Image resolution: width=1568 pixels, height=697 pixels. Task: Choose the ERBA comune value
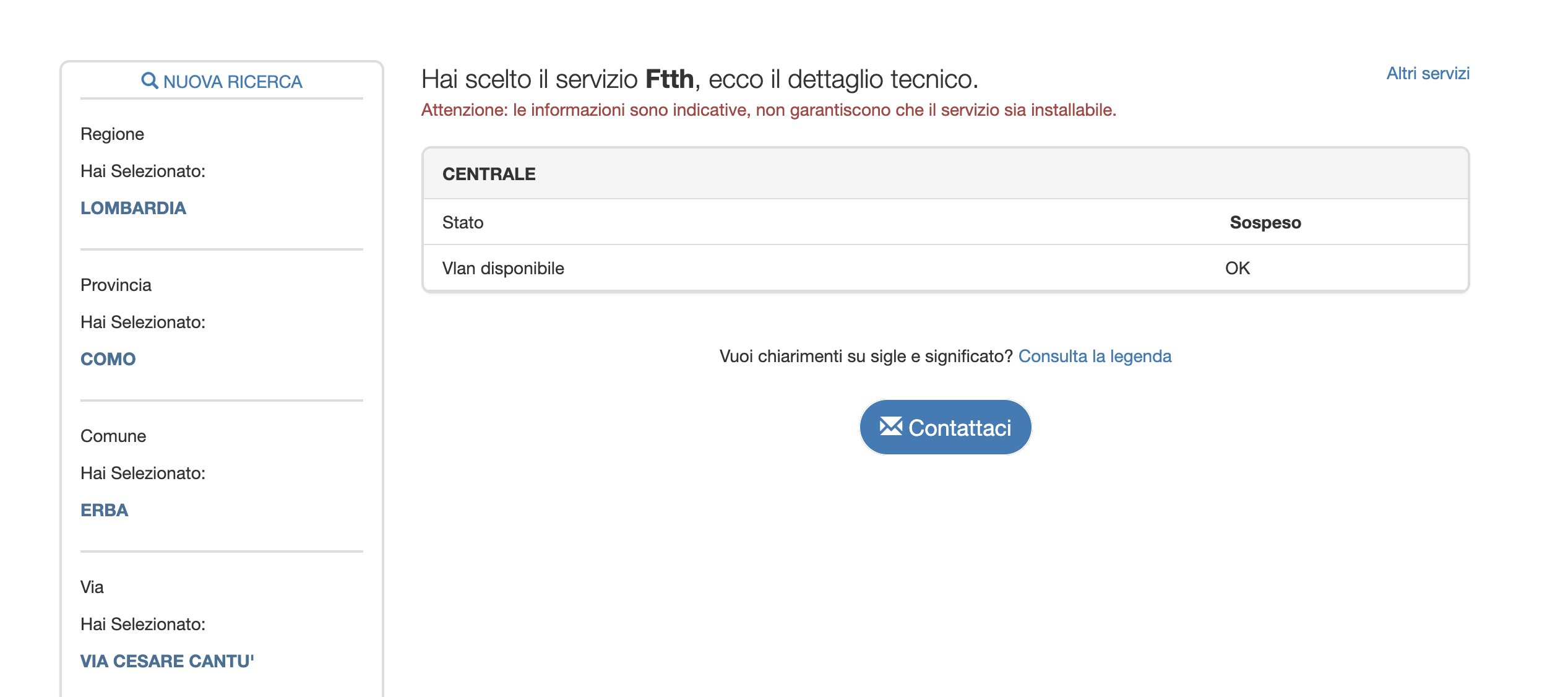[x=104, y=510]
